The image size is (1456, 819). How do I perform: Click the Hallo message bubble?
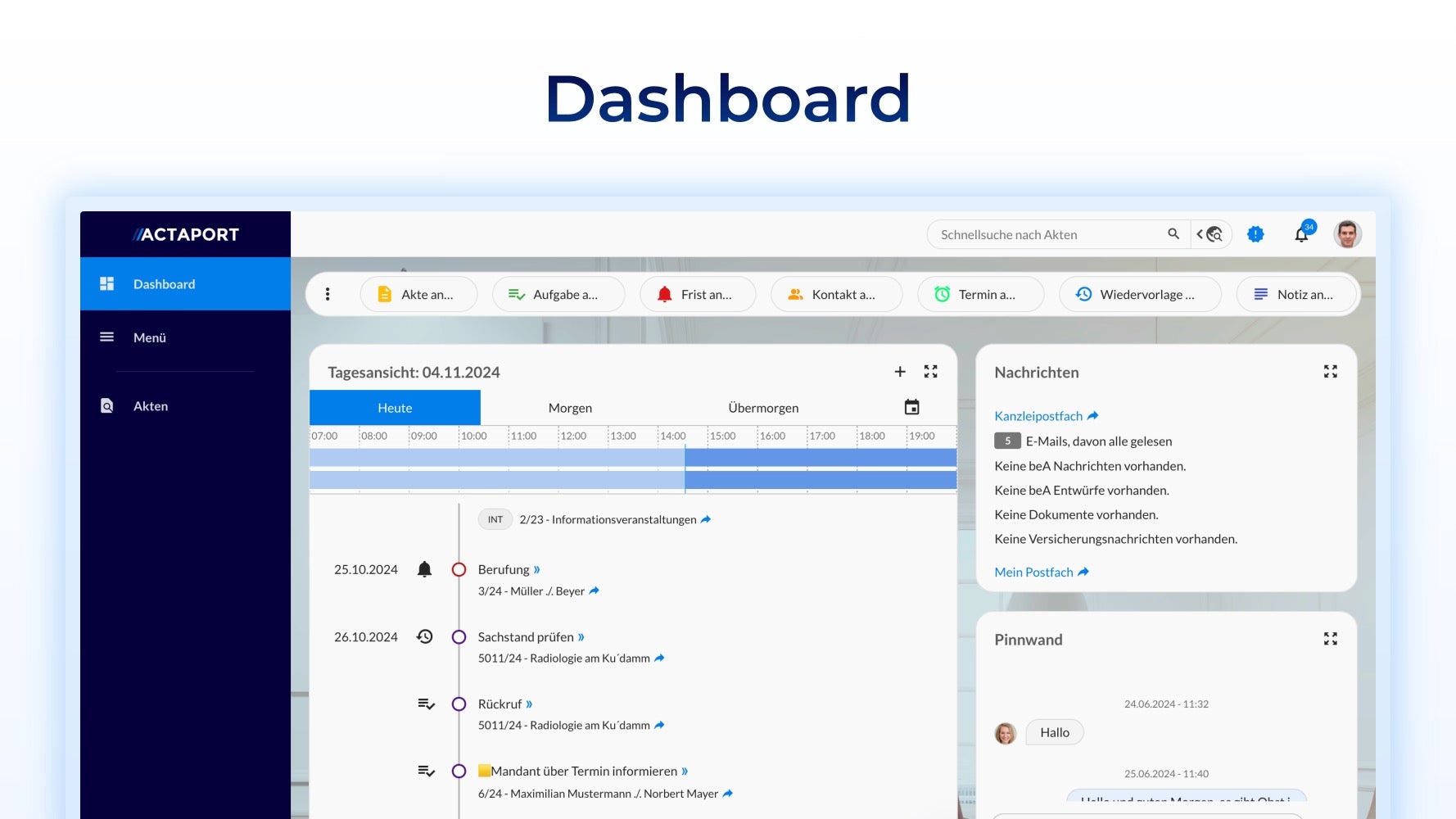point(1055,732)
